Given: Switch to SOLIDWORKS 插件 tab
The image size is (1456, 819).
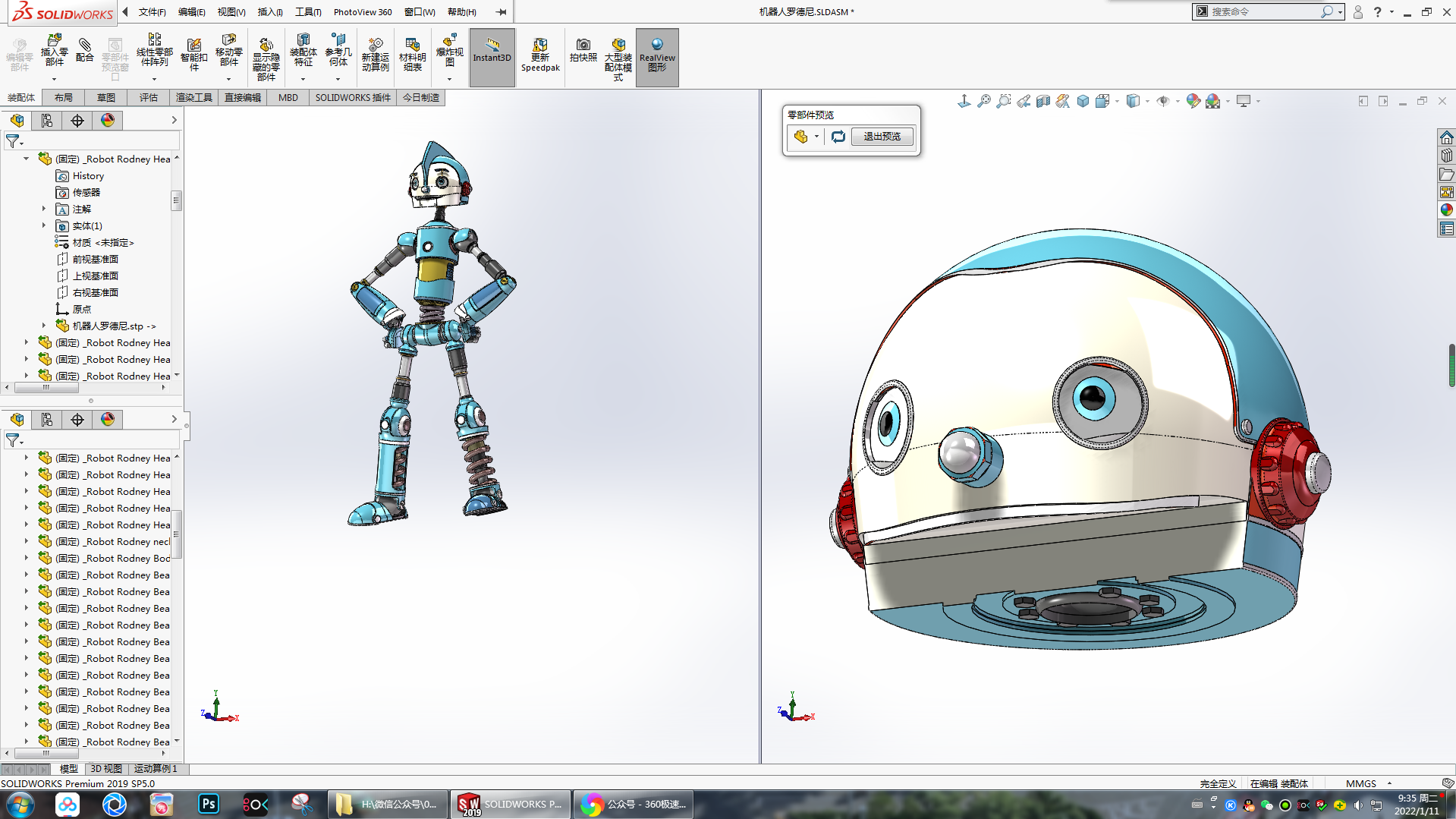Looking at the screenshot, I should tap(353, 97).
